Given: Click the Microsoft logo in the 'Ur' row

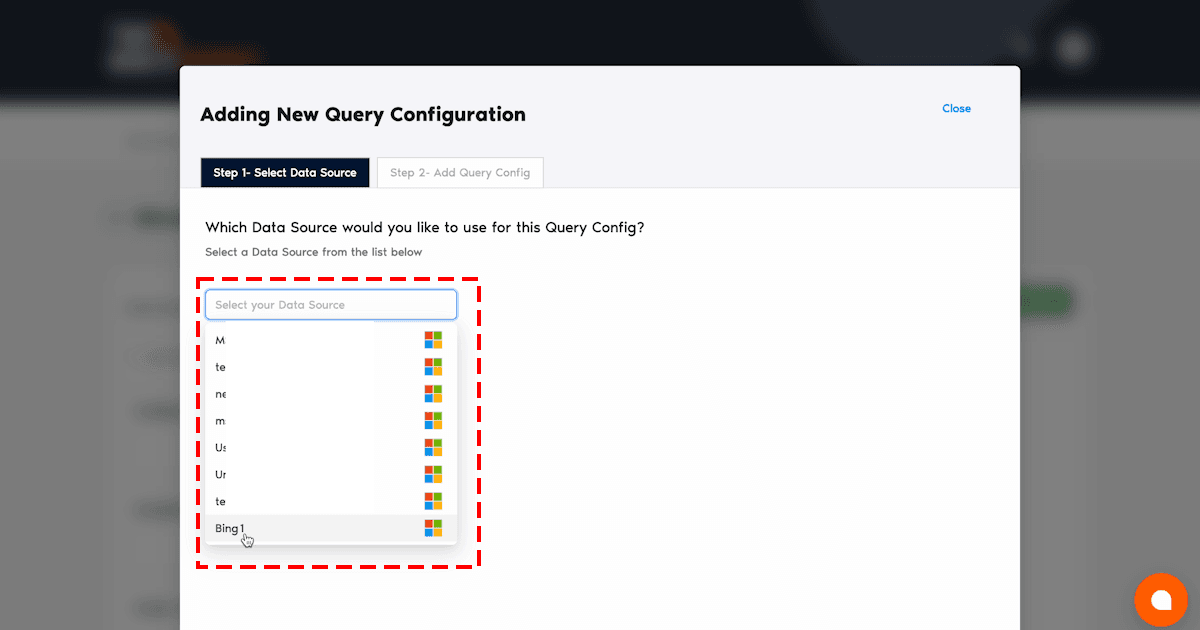Looking at the screenshot, I should coord(433,474).
